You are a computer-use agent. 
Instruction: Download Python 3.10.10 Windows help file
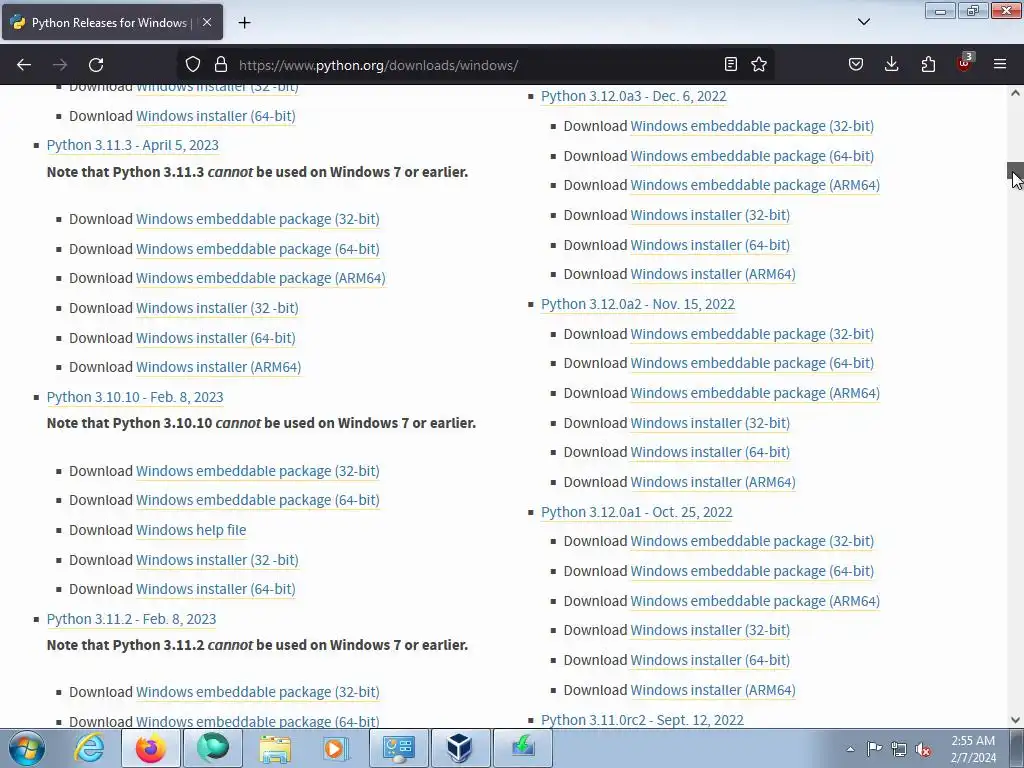[x=191, y=530]
